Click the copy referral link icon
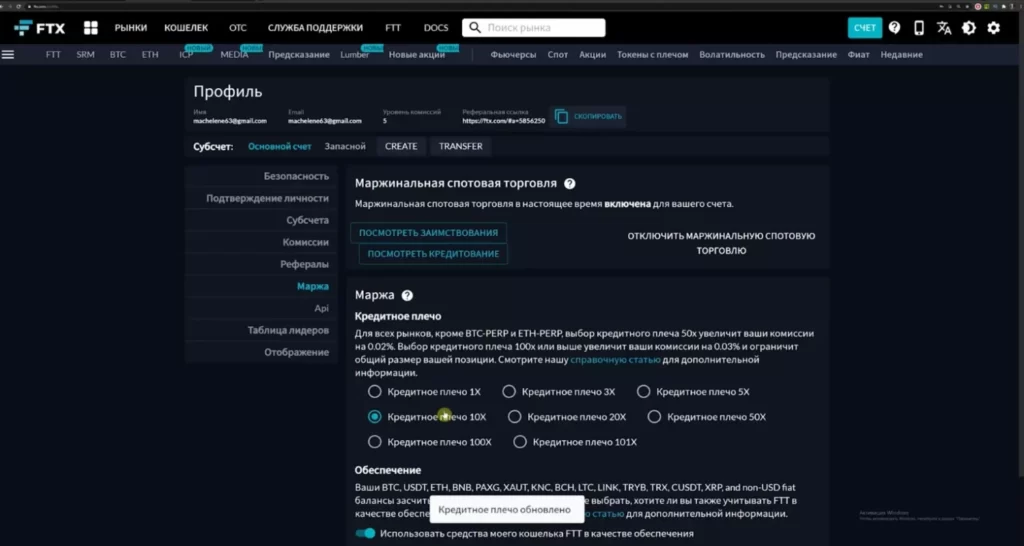This screenshot has width=1024, height=546. coord(562,116)
